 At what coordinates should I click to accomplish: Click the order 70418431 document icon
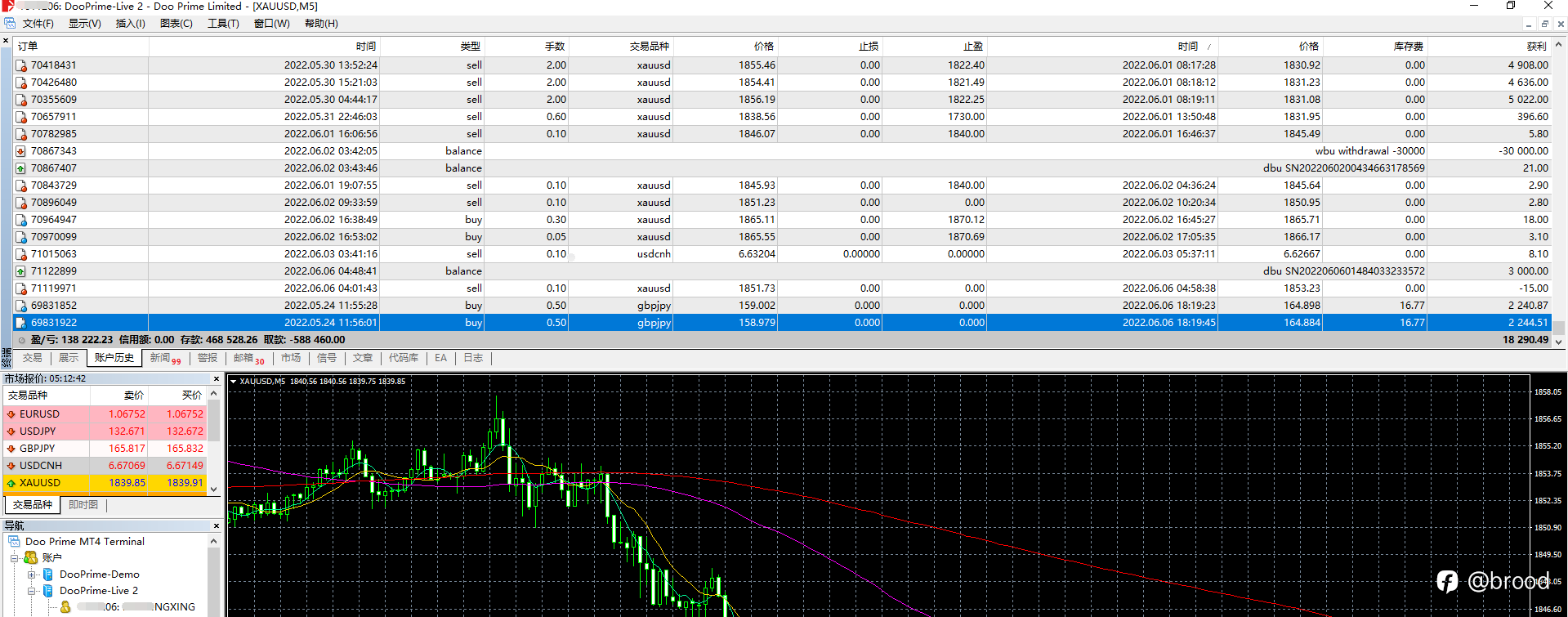coord(21,65)
